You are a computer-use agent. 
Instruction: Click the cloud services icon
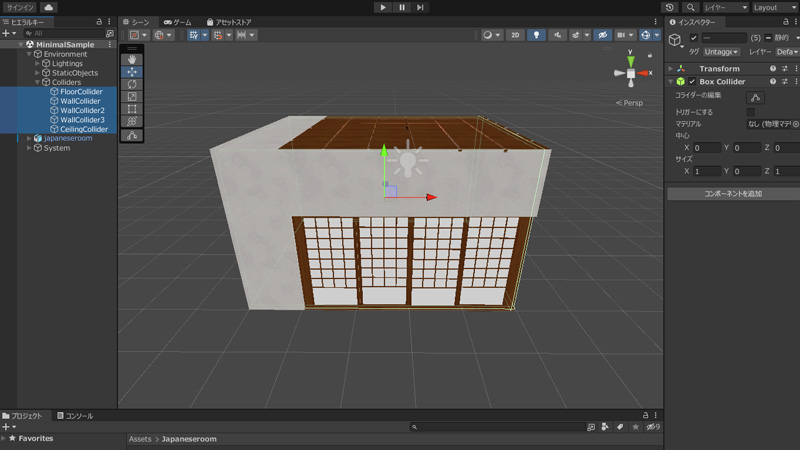click(48, 7)
